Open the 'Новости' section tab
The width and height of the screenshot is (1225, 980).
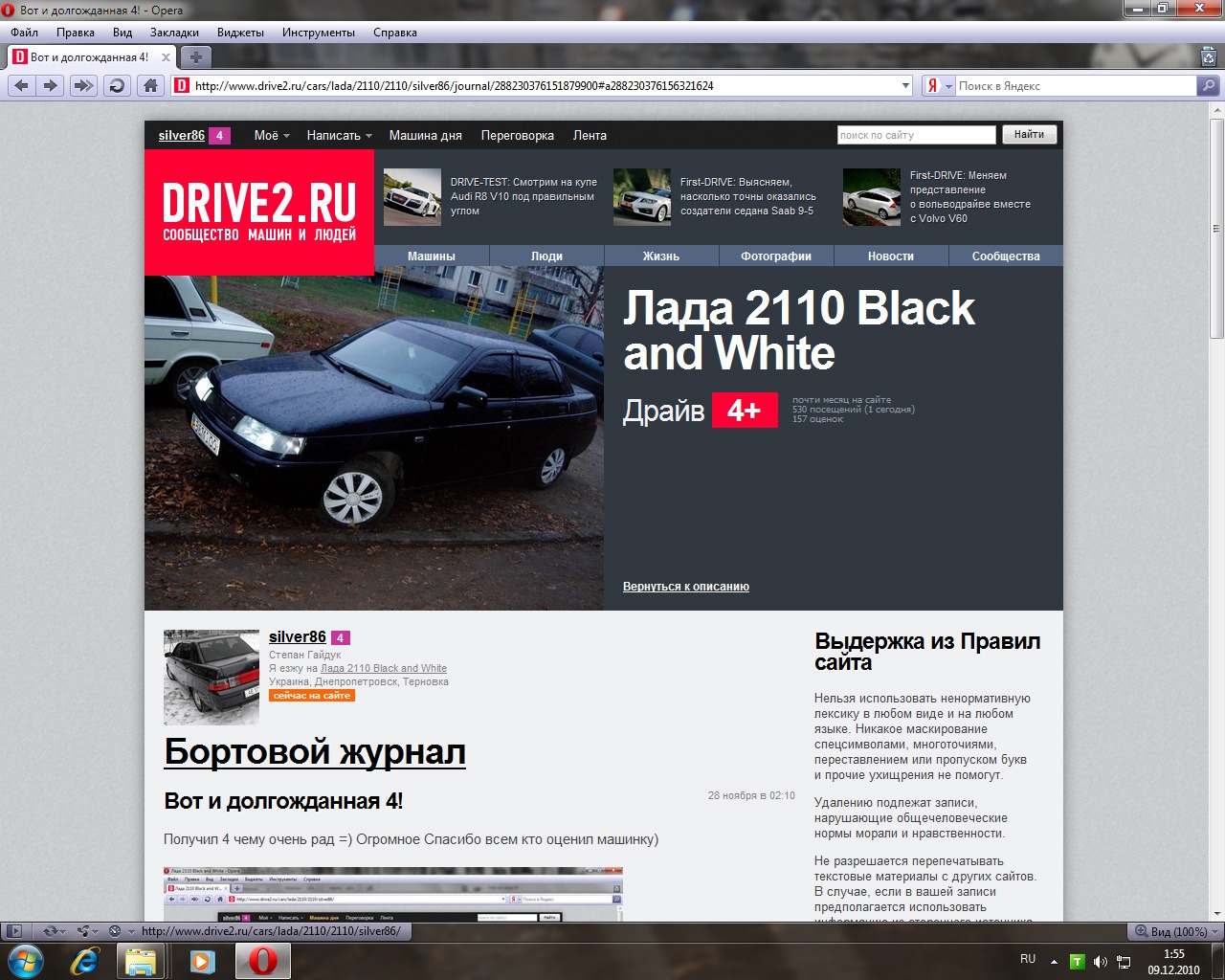tap(891, 256)
